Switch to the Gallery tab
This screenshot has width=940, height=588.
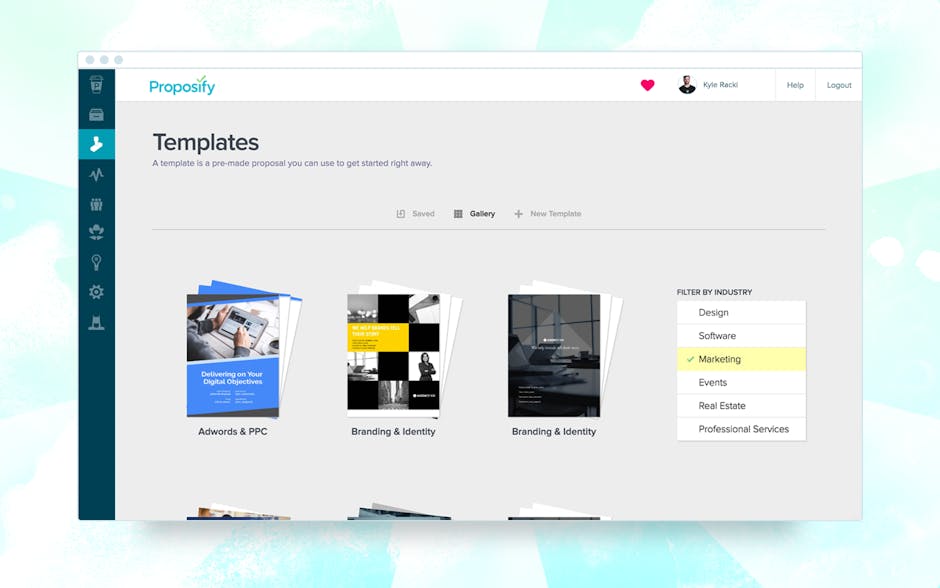point(473,213)
